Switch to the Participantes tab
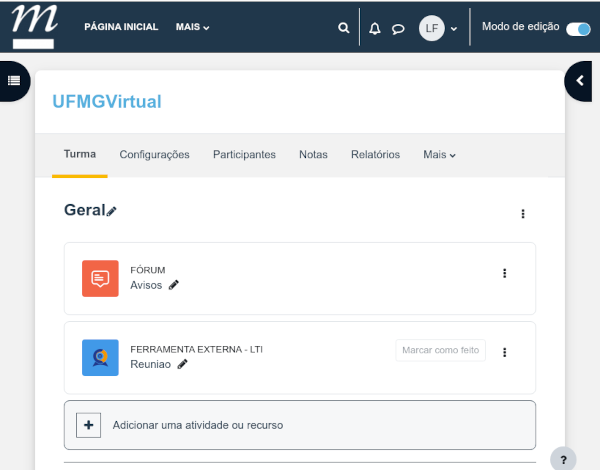Image resolution: width=600 pixels, height=470 pixels. click(244, 155)
